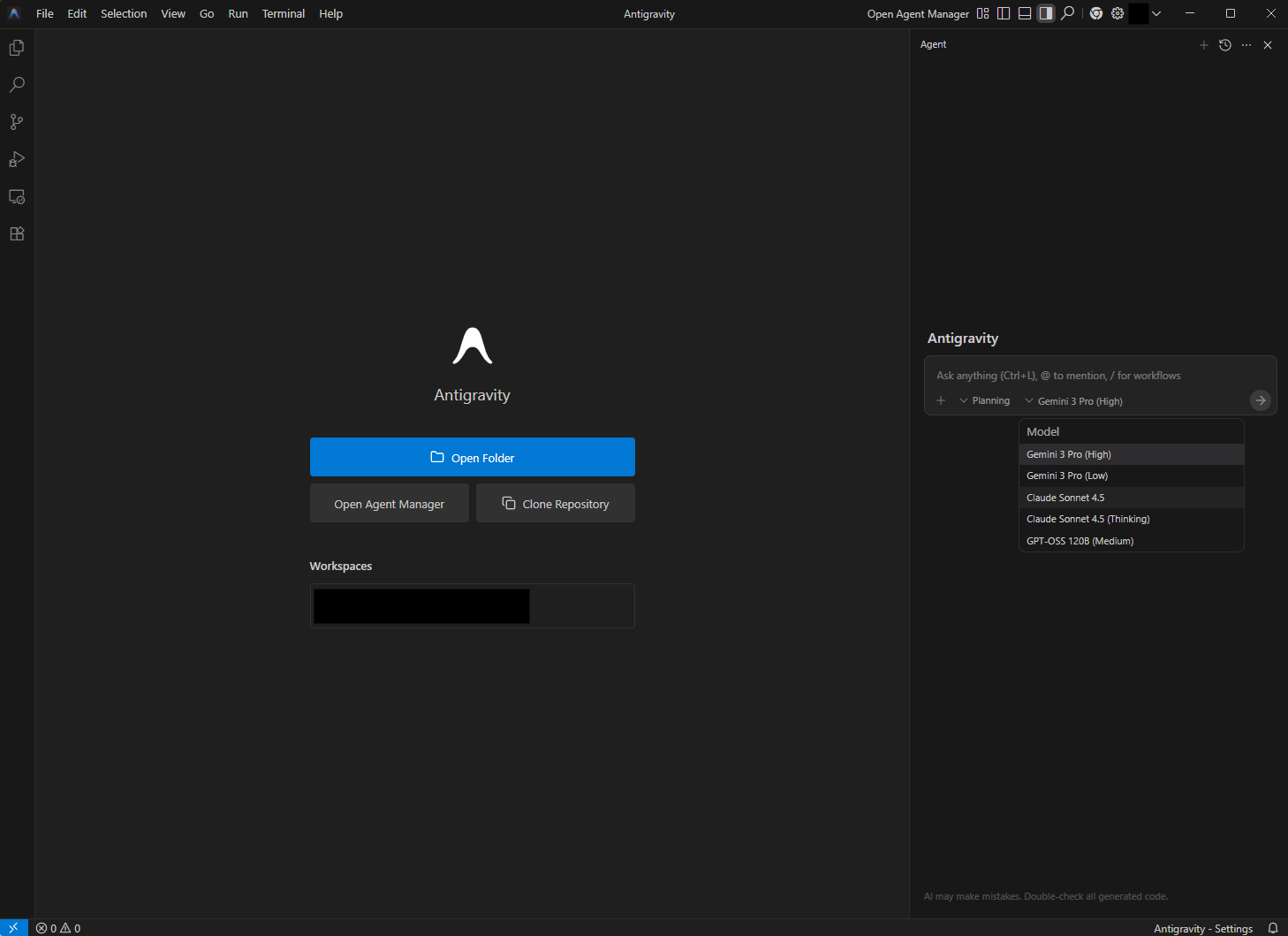The width and height of the screenshot is (1288, 936).
Task: Click the blue Open Folder button
Action: point(473,457)
